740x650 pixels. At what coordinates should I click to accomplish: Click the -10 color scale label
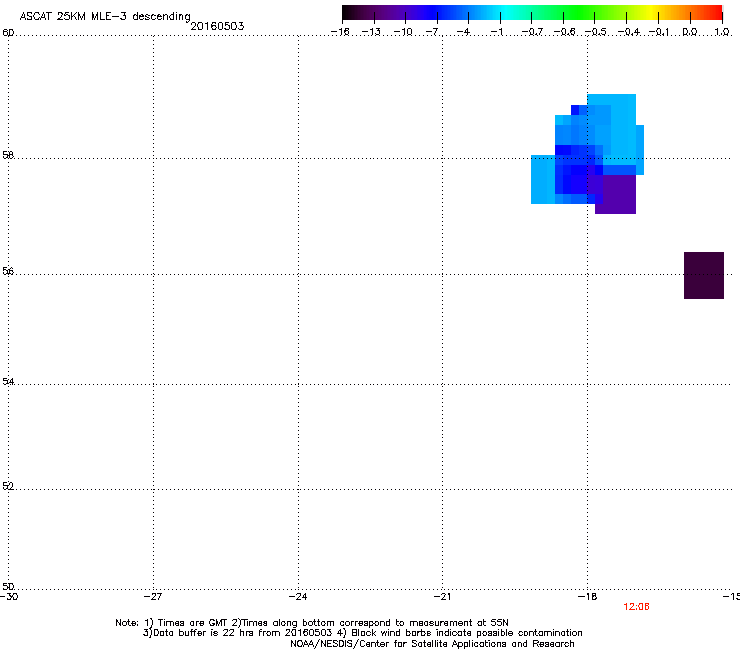click(403, 32)
